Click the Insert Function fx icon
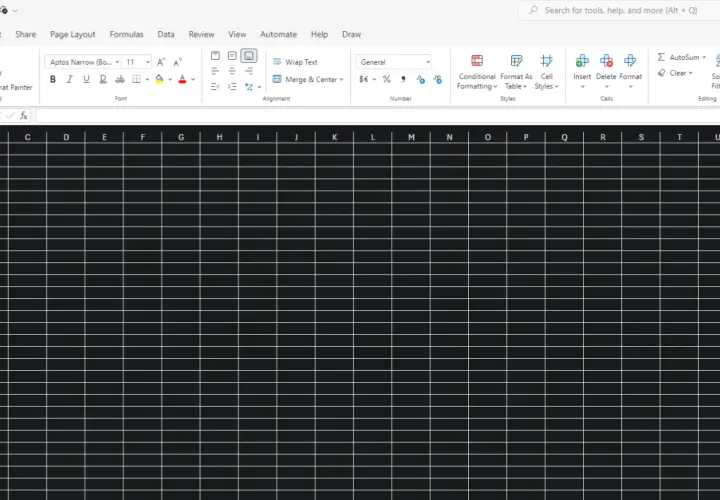Image resolution: width=720 pixels, height=500 pixels. point(24,116)
